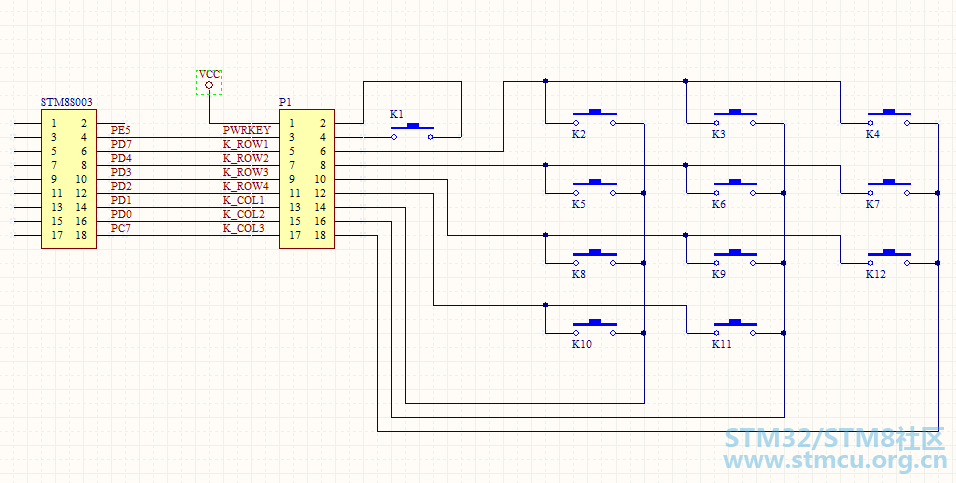
Task: Click the K1 designator text label
Action: point(396,114)
